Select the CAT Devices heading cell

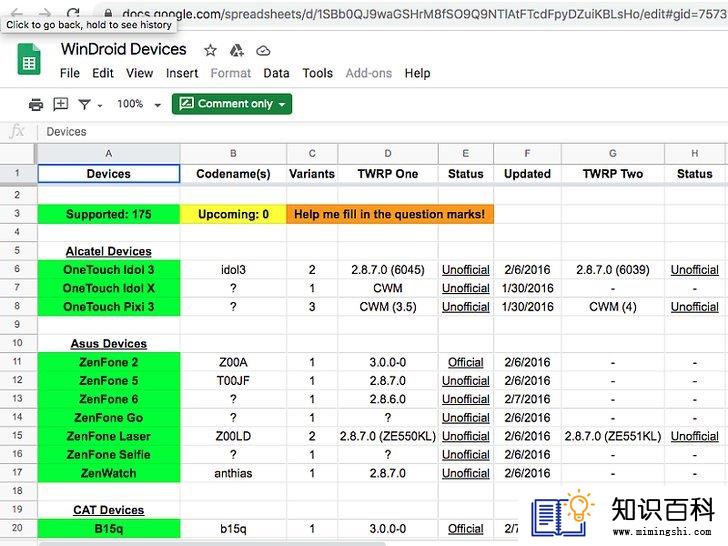point(109,510)
